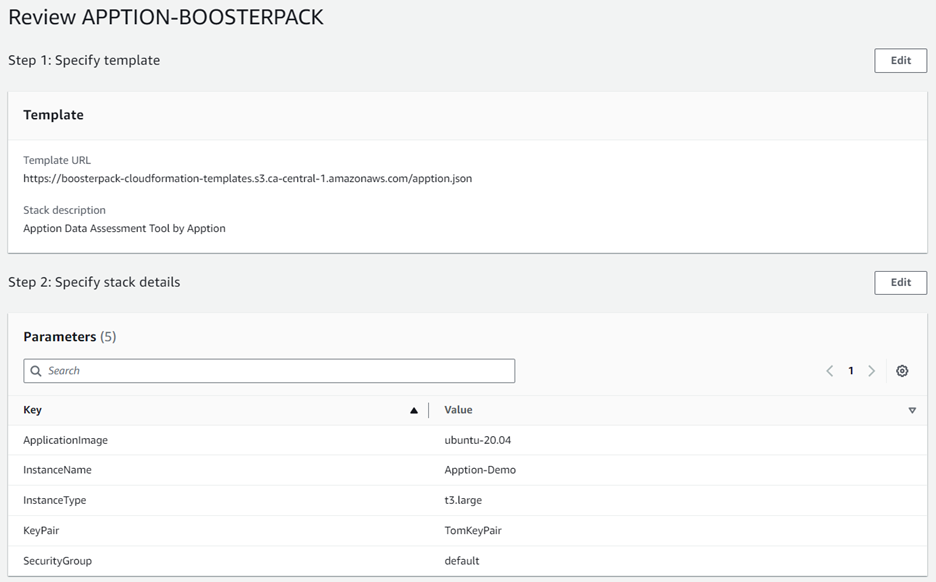Click the Edit button for Step 2
Viewport: 936px width, 582px height.
click(900, 282)
